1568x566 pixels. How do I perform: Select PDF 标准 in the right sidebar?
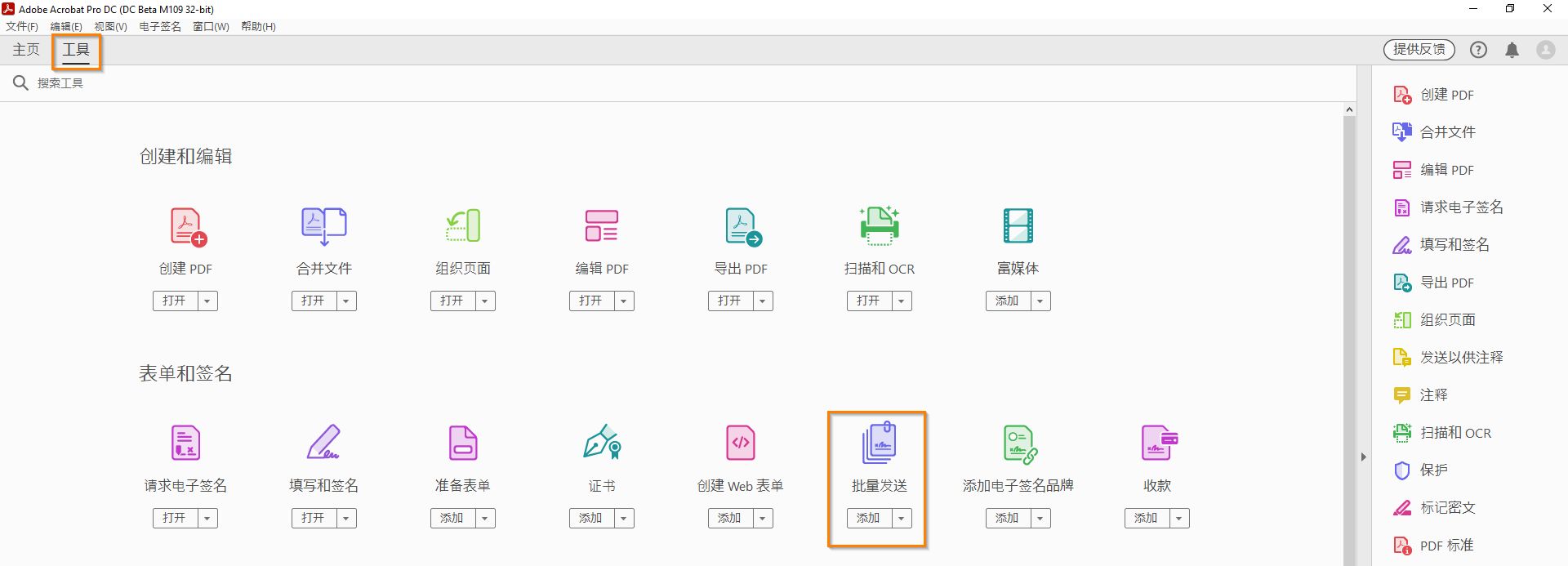tap(1432, 546)
